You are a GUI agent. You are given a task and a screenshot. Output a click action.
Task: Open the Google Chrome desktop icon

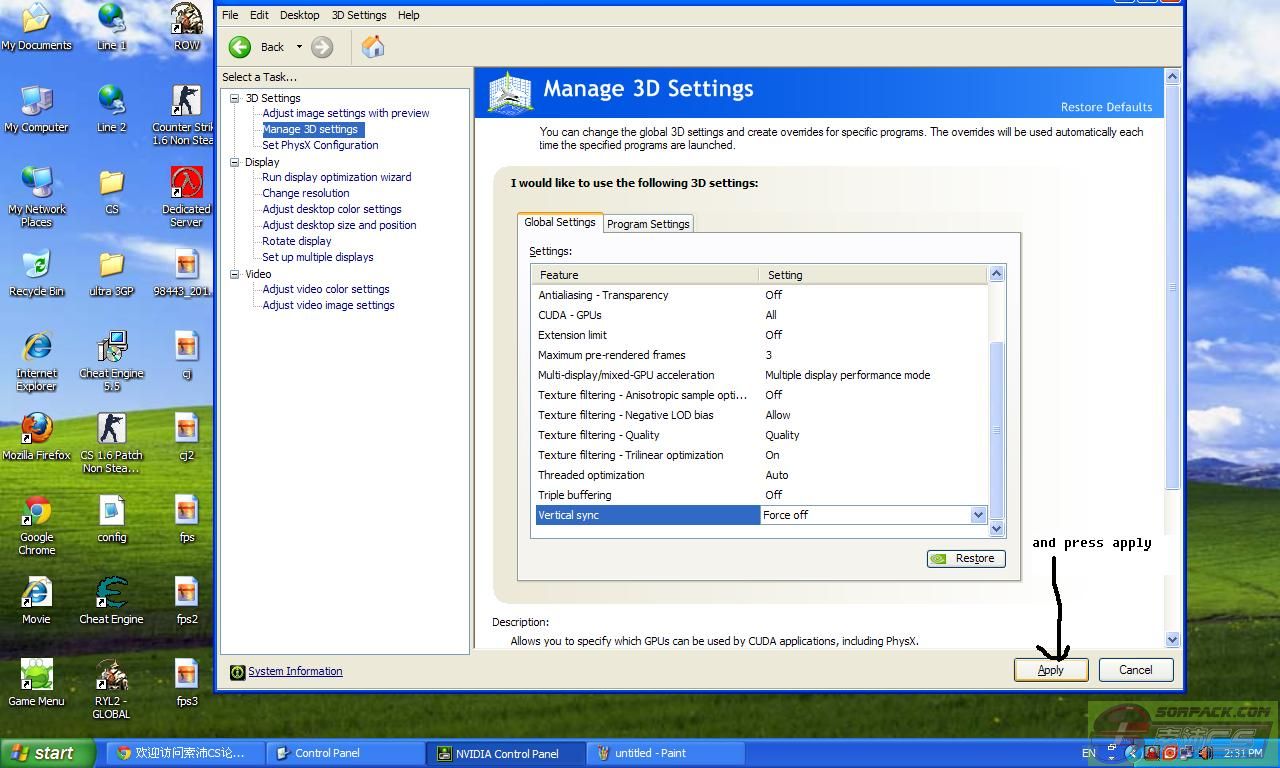click(x=37, y=512)
